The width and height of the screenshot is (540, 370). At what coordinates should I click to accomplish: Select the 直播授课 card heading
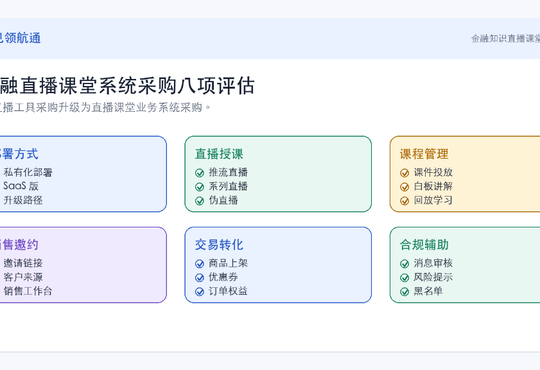click(x=219, y=154)
